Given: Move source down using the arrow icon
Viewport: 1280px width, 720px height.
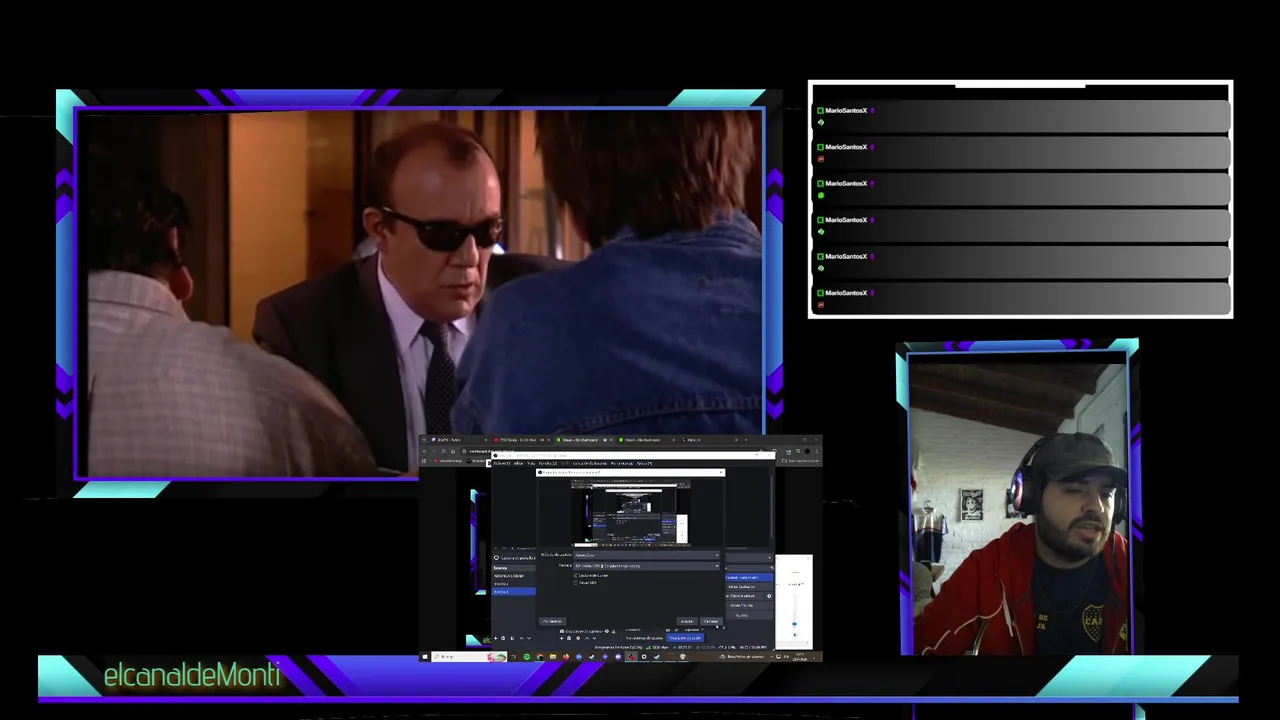Looking at the screenshot, I should pyautogui.click(x=594, y=638).
